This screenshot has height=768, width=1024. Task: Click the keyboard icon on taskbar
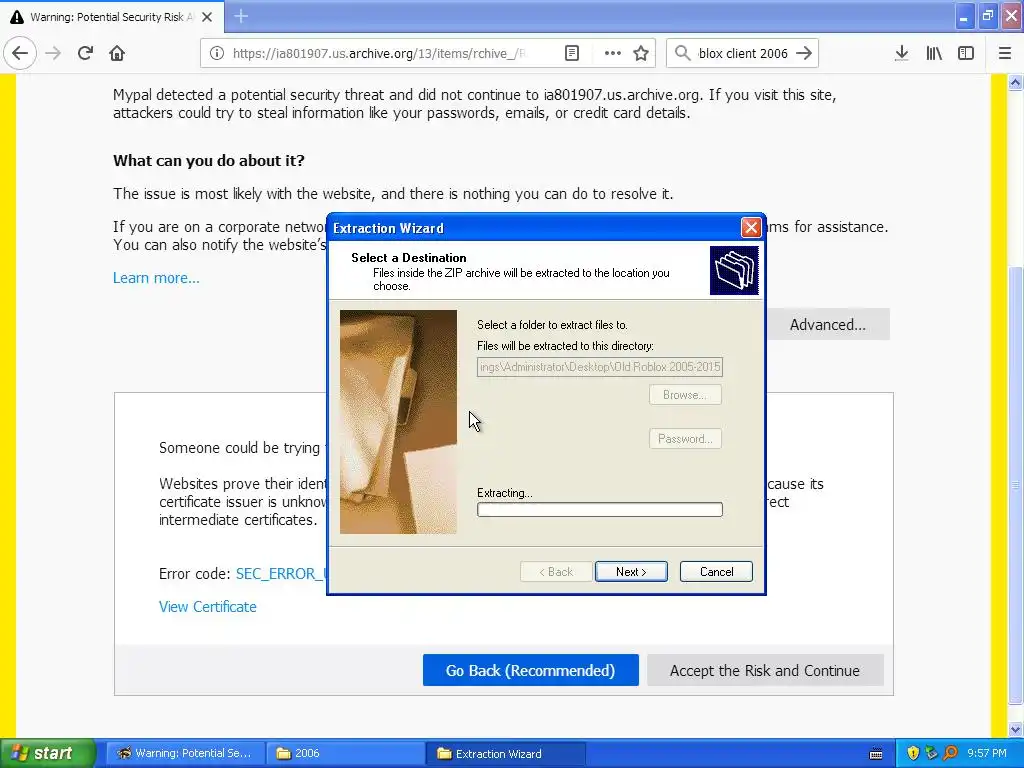point(876,754)
